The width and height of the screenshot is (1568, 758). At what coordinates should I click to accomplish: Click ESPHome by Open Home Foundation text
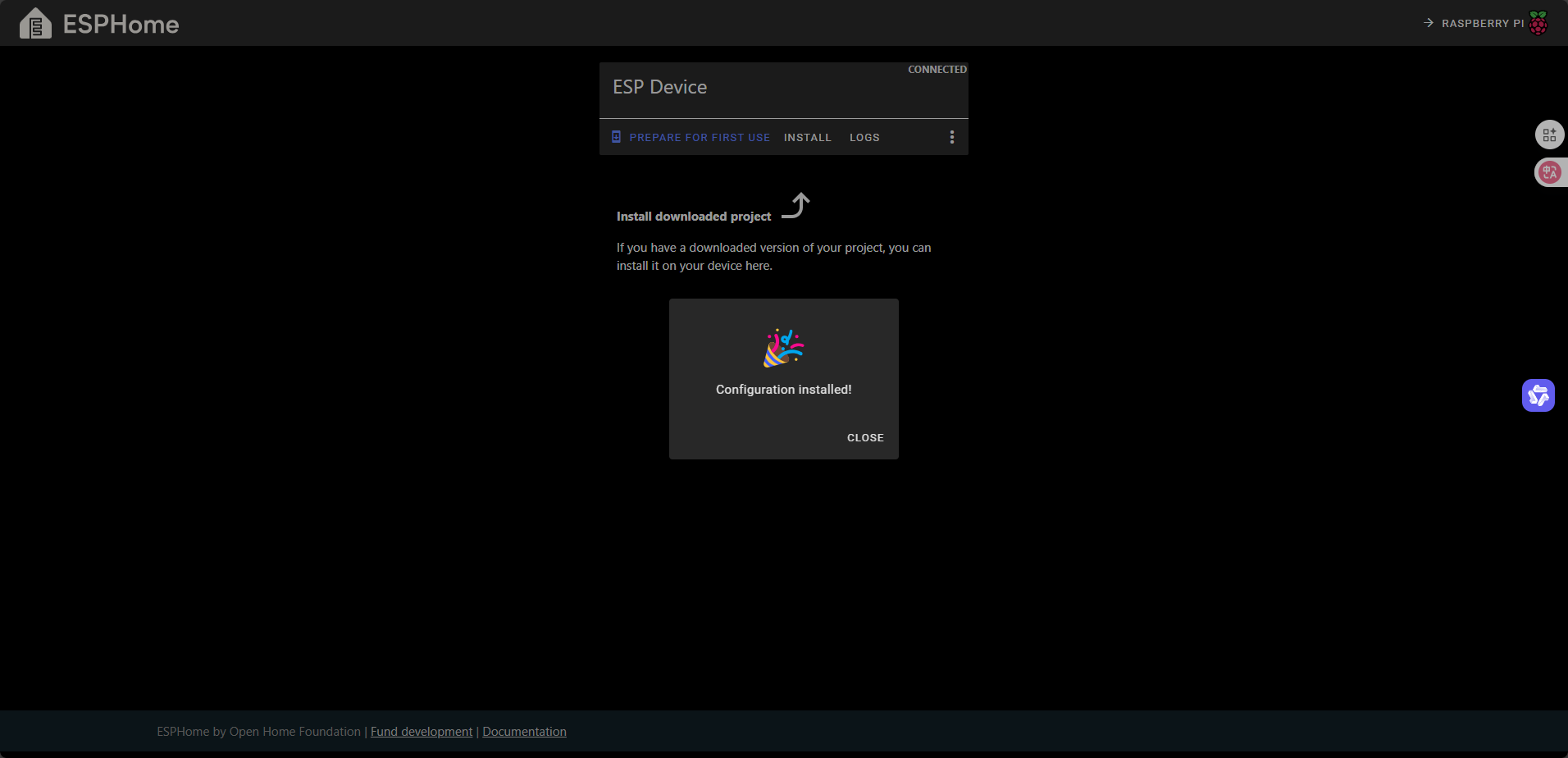click(x=259, y=732)
